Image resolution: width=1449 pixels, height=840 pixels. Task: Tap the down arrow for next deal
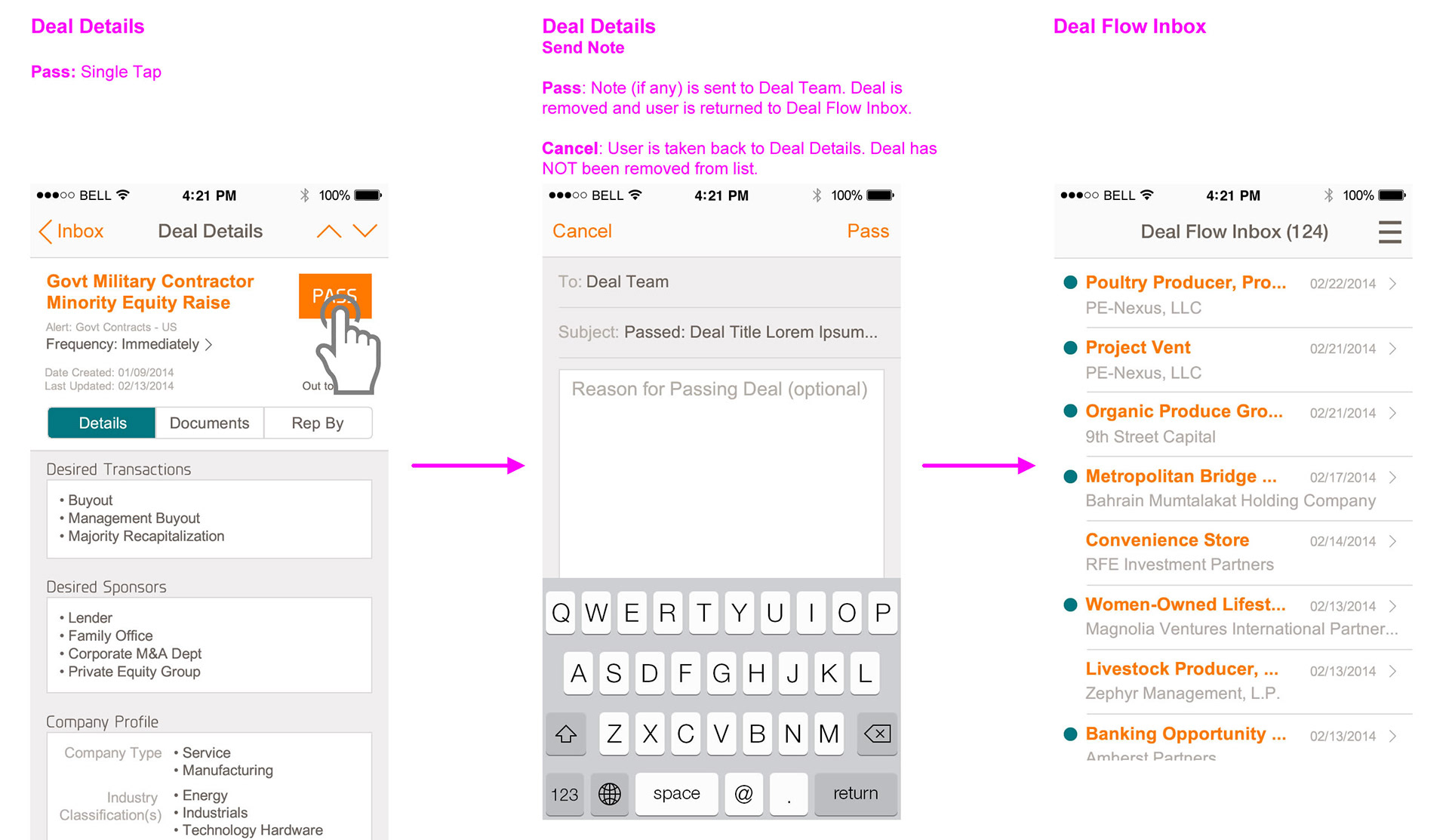(x=365, y=231)
